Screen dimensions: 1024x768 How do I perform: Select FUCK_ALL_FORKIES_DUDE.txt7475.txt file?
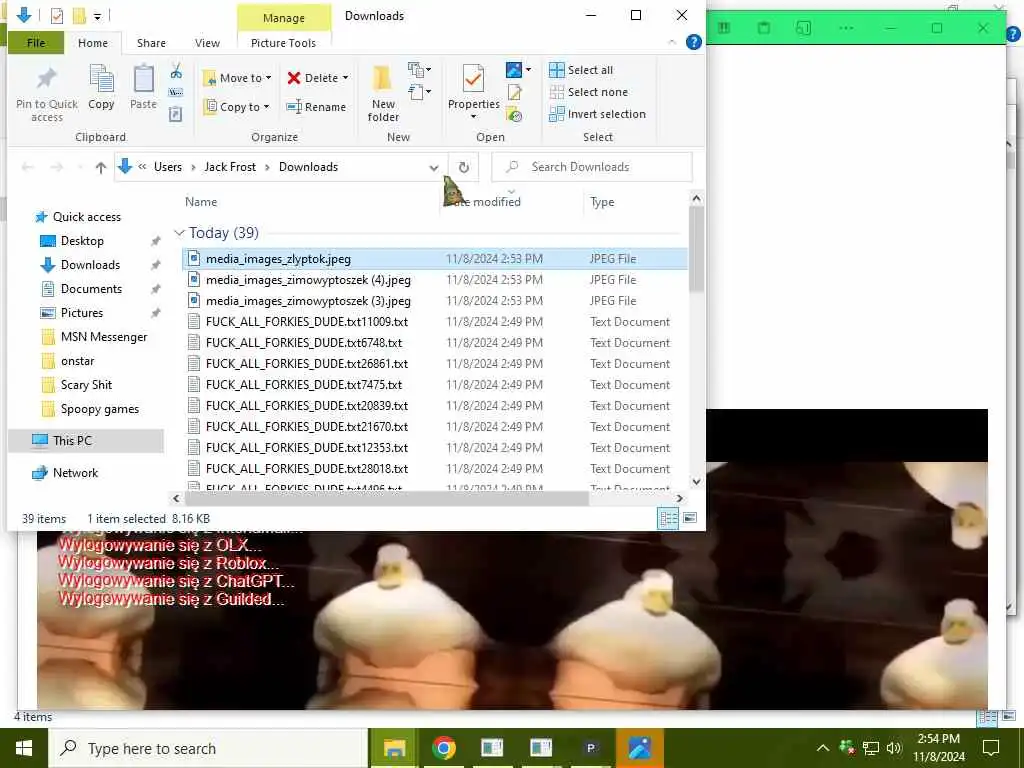pyautogui.click(x=434, y=385)
